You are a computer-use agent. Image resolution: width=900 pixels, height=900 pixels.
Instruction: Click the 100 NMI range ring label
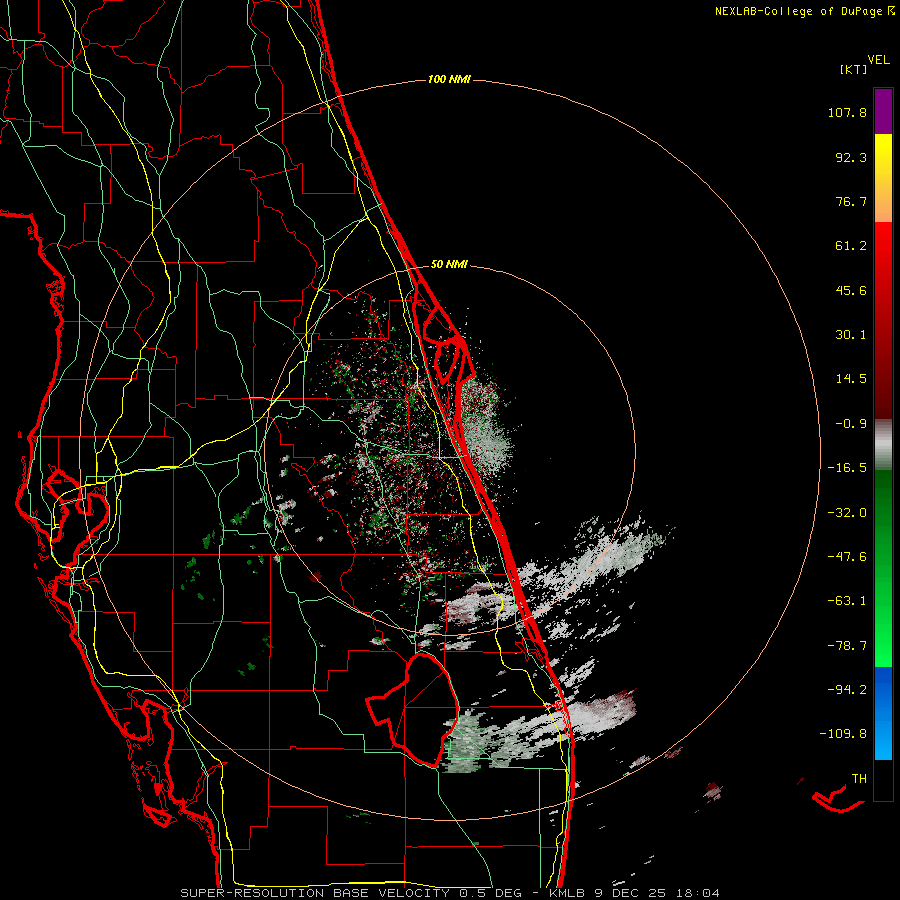coord(449,79)
